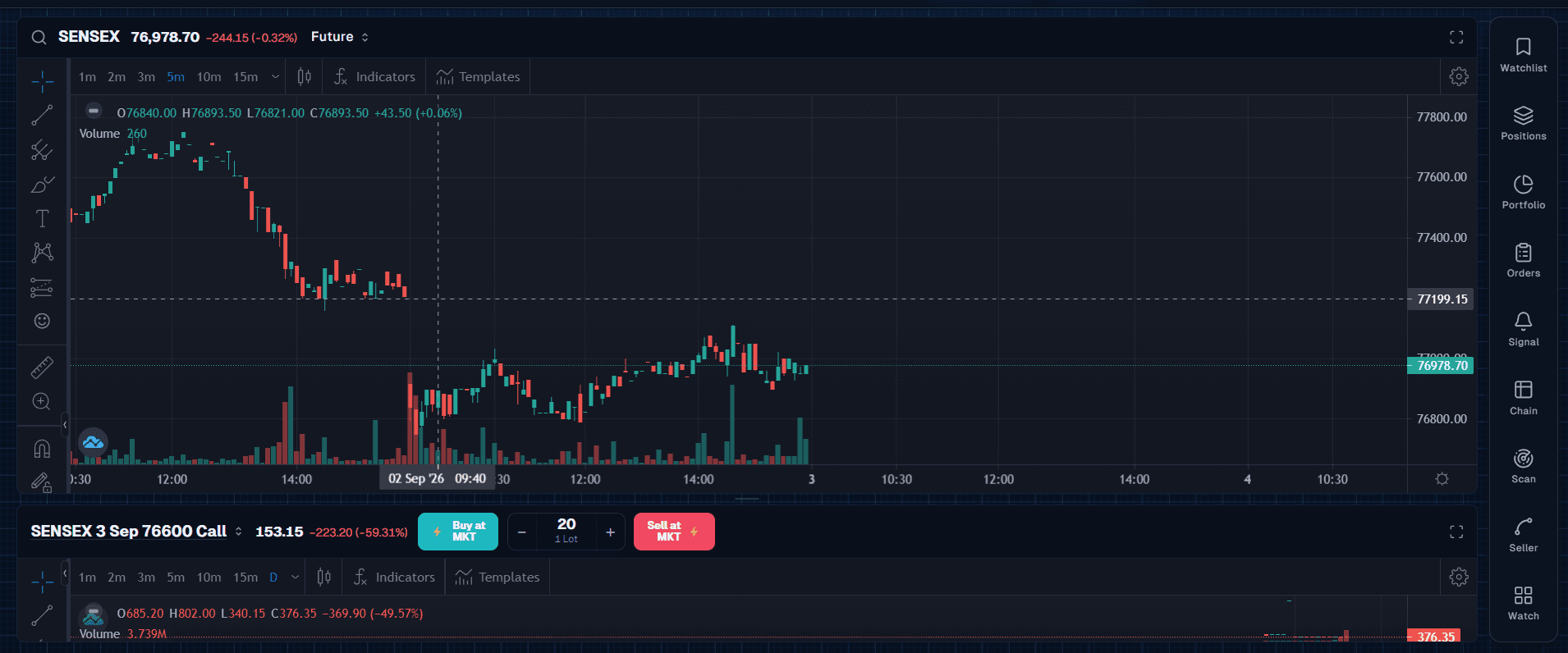This screenshot has height=653, width=1568.
Task: Open the Scan panel
Action: (x=1524, y=467)
